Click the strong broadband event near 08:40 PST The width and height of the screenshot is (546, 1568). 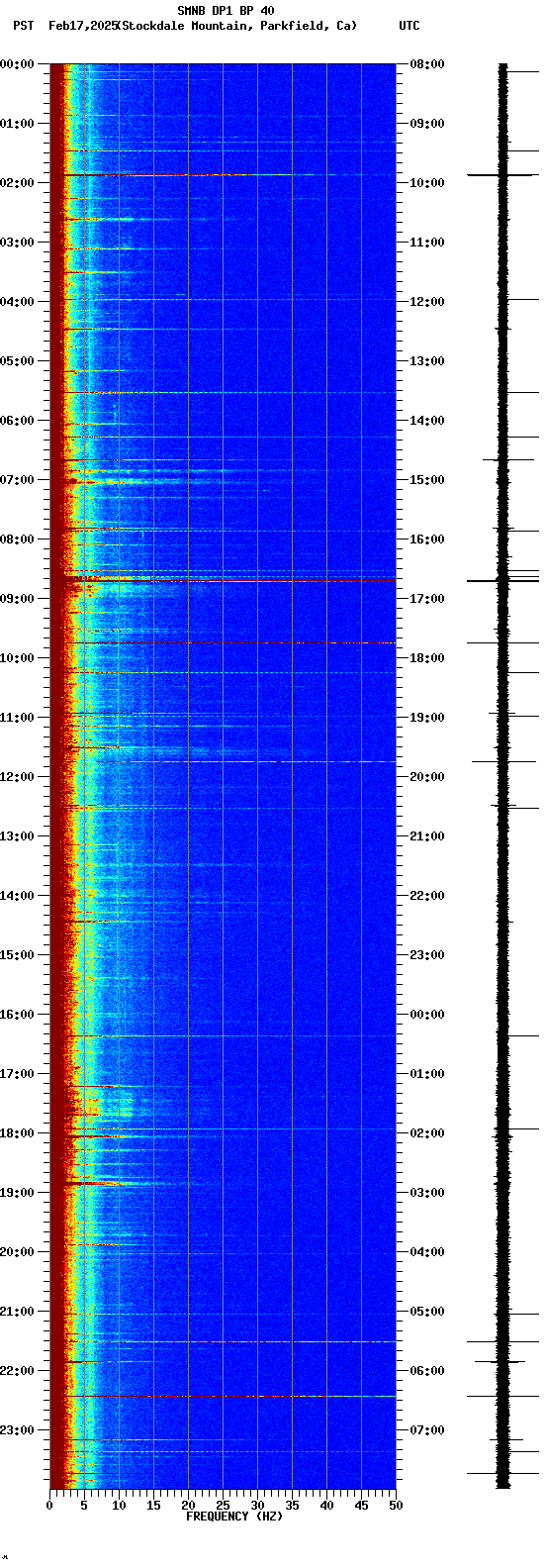[223, 579]
